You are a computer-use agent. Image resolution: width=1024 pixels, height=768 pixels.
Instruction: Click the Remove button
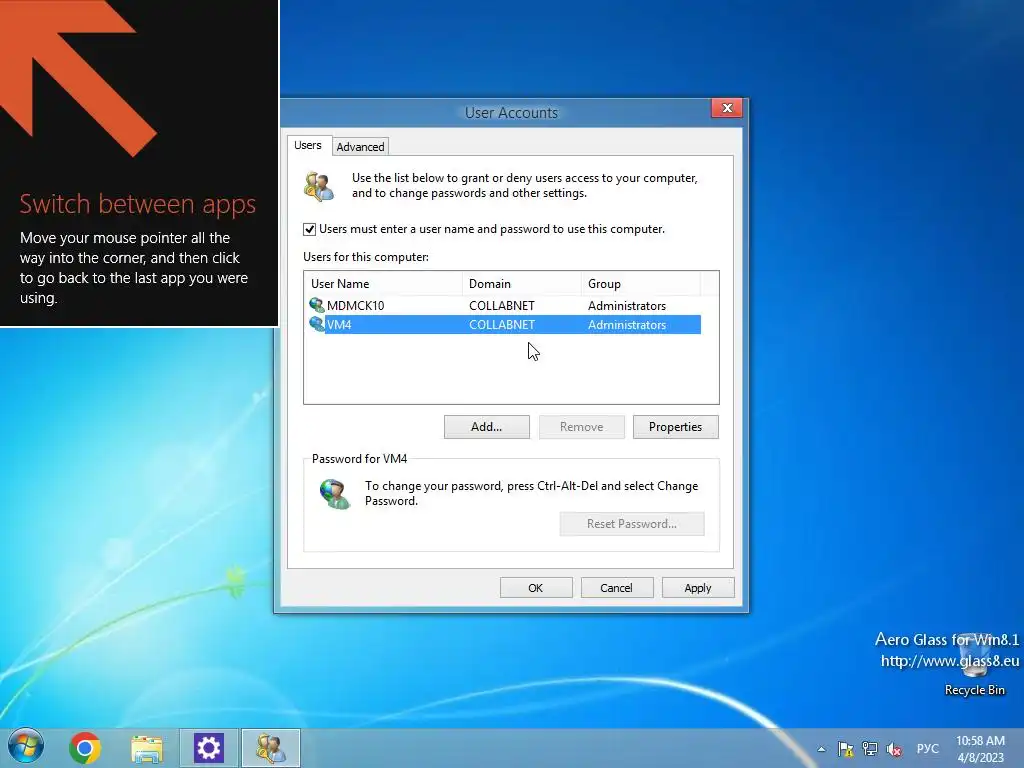[581, 427]
